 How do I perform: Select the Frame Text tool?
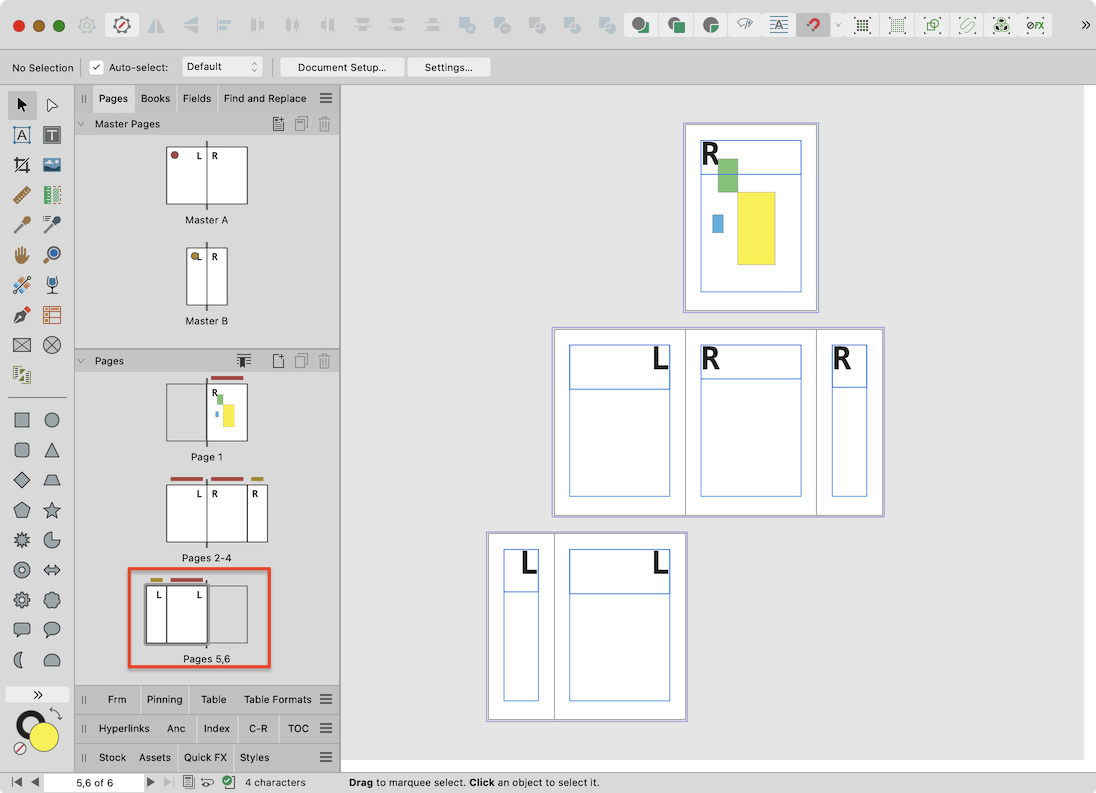(22, 135)
